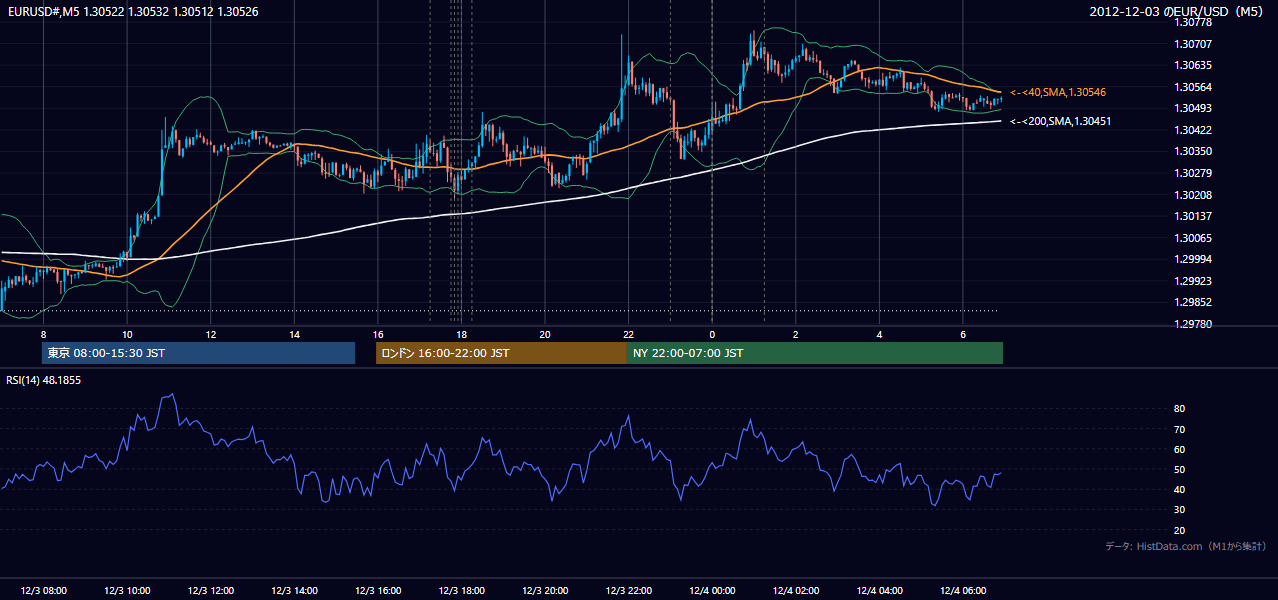Click RSI axis level 40
This screenshot has width=1278, height=600.
1180,489
